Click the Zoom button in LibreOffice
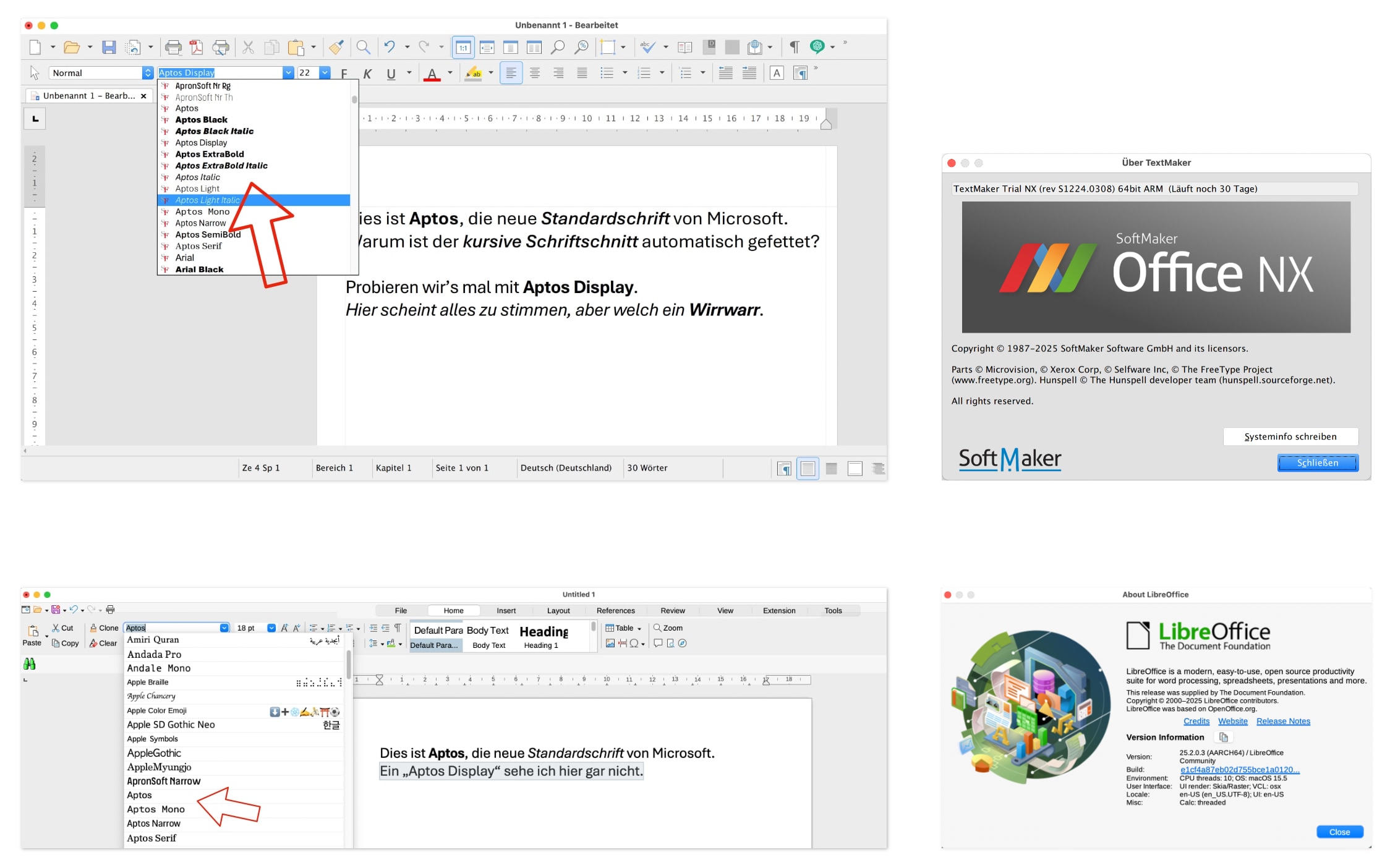 668,628
